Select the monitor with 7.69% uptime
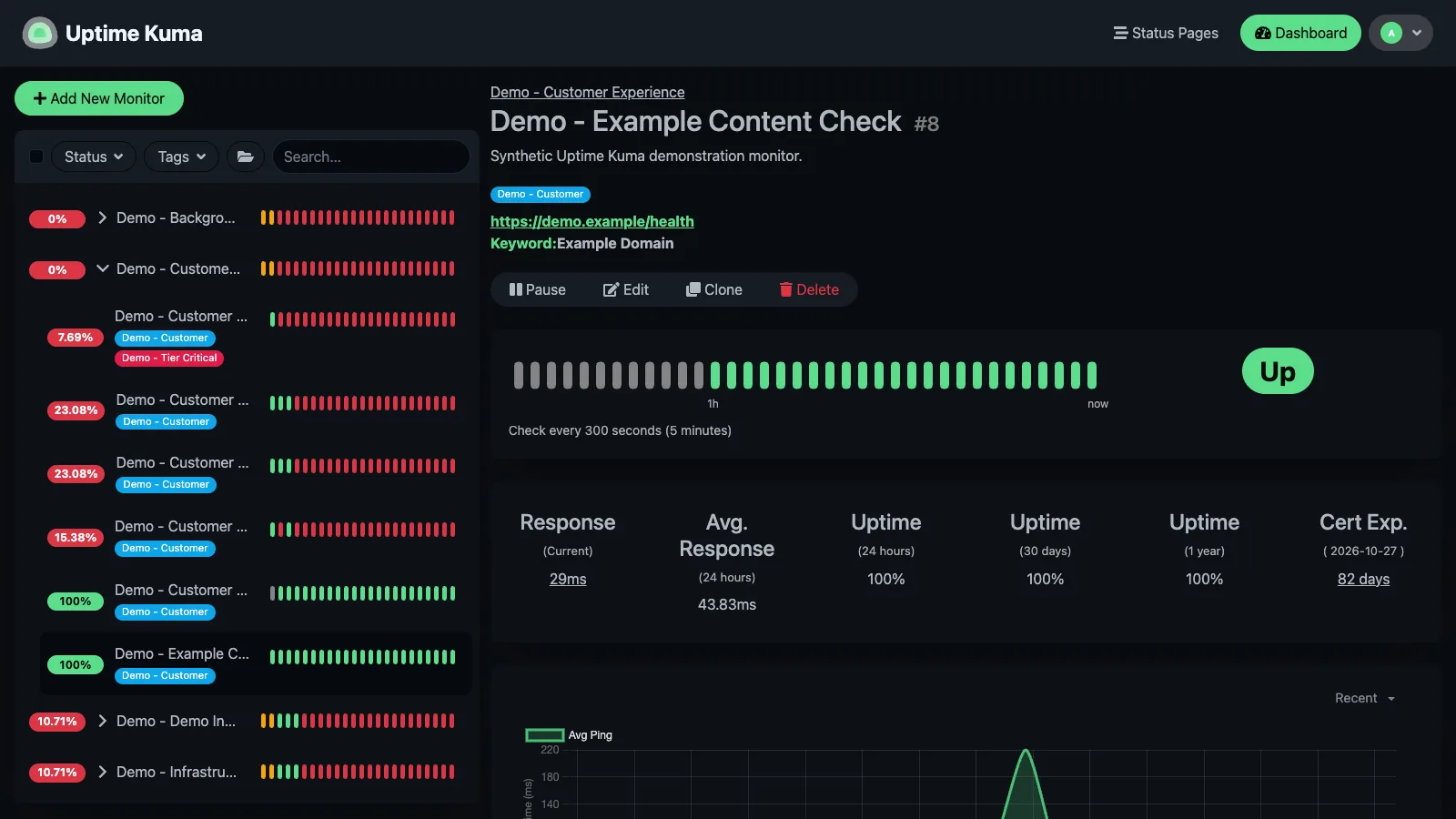 click(257, 337)
